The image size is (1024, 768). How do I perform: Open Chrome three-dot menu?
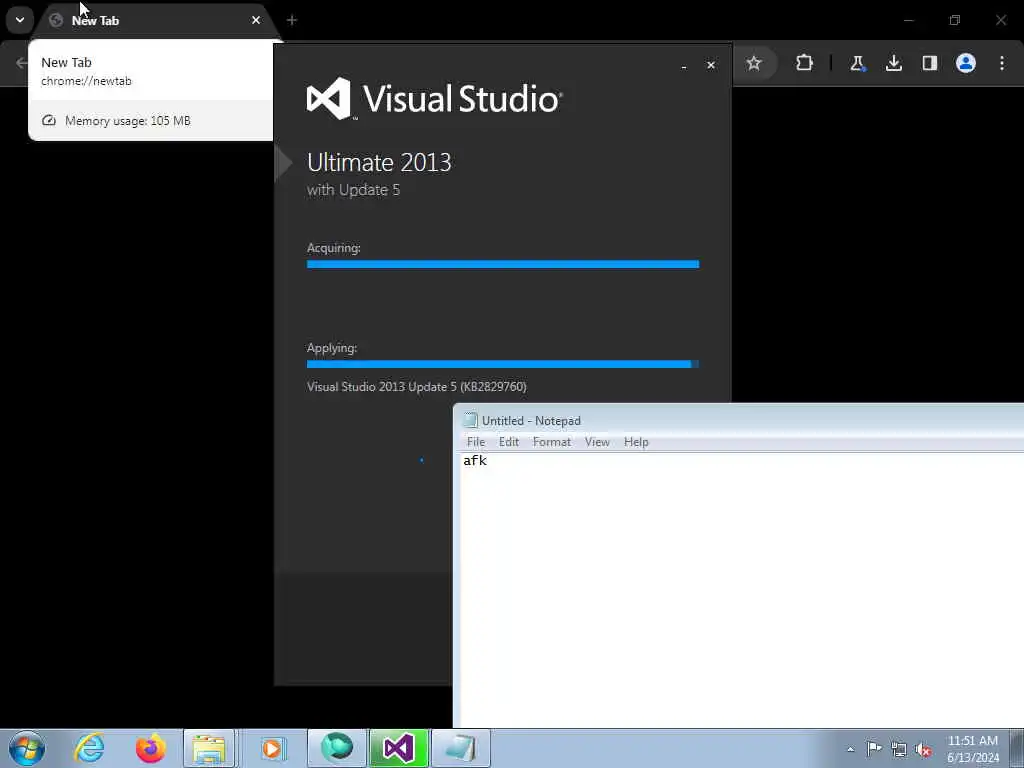(x=1002, y=63)
